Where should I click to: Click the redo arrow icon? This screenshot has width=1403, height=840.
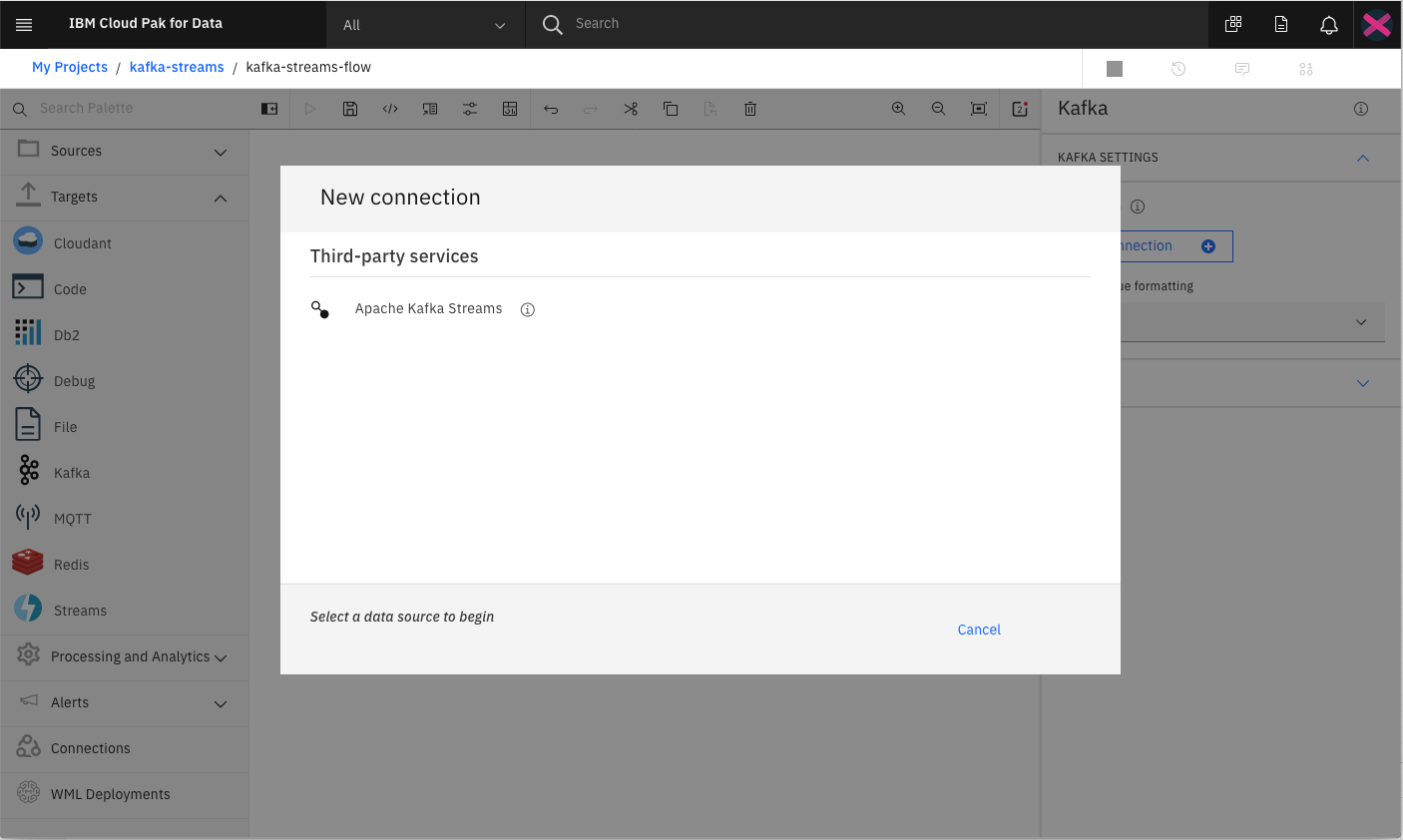tap(591, 109)
